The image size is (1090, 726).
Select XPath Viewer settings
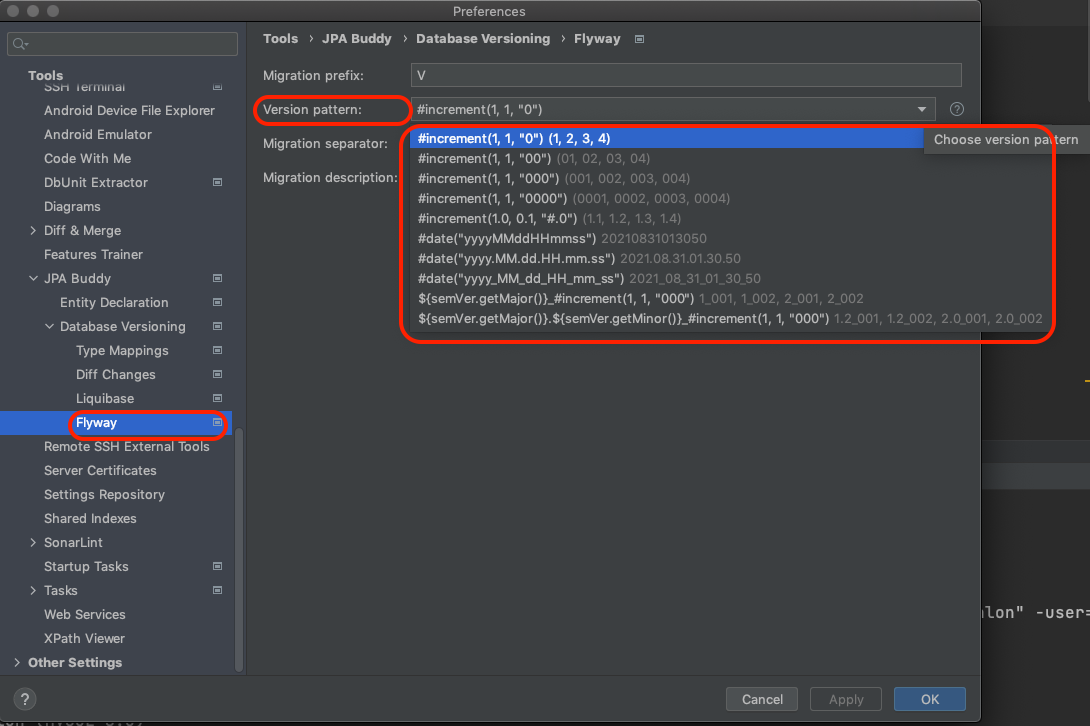(x=84, y=638)
